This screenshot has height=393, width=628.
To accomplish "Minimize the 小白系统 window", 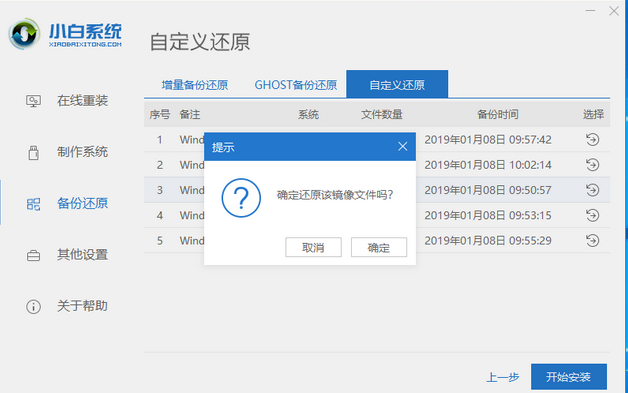I will click(590, 11).
